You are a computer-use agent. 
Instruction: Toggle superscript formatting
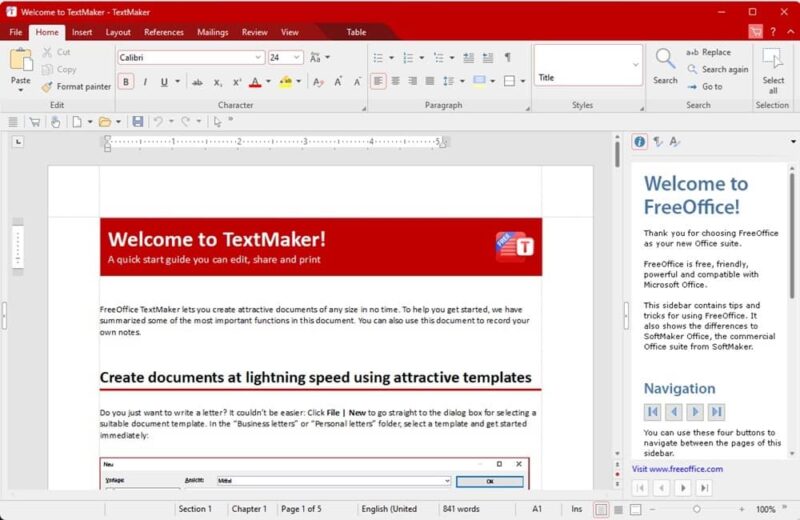click(x=237, y=82)
